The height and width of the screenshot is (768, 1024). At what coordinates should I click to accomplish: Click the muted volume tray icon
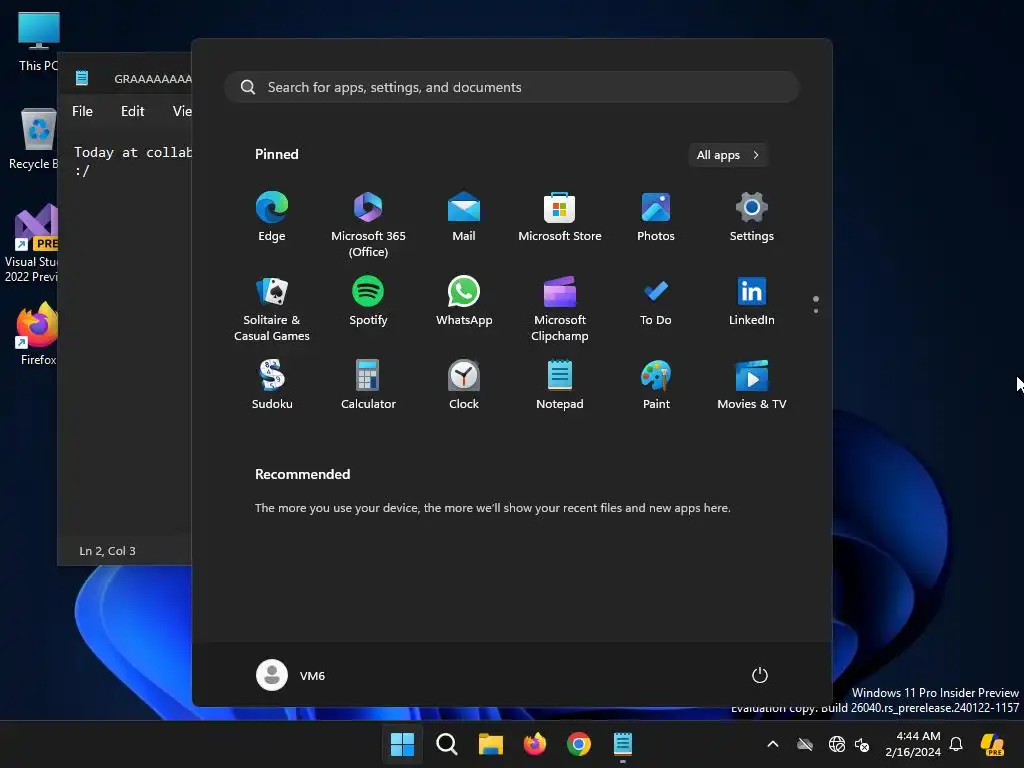click(x=862, y=744)
